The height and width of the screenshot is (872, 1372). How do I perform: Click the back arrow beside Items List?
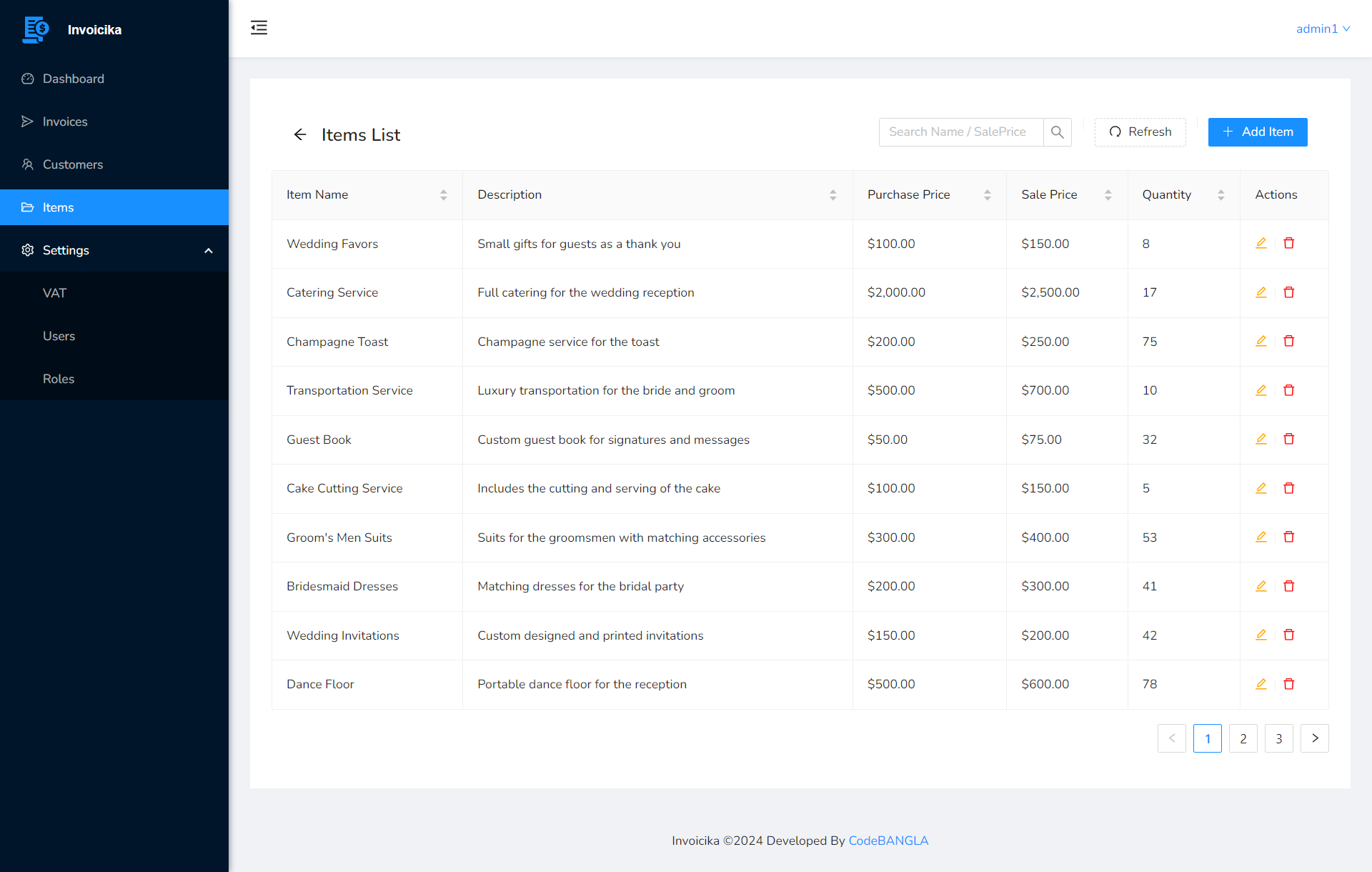300,134
